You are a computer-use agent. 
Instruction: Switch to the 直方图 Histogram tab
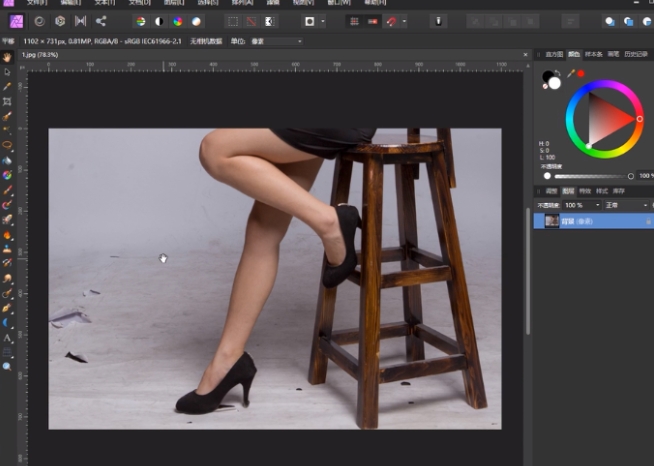pos(554,54)
